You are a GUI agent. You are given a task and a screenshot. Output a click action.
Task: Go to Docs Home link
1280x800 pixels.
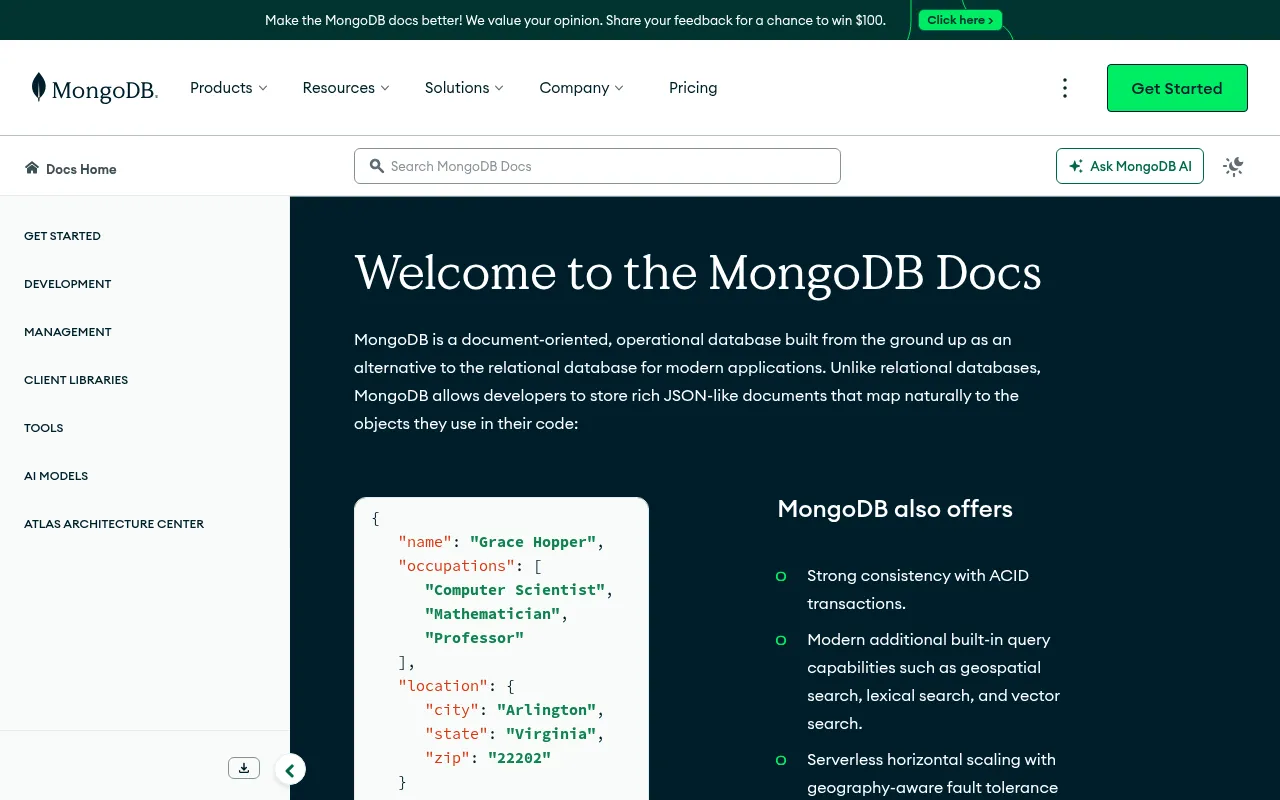(x=71, y=169)
